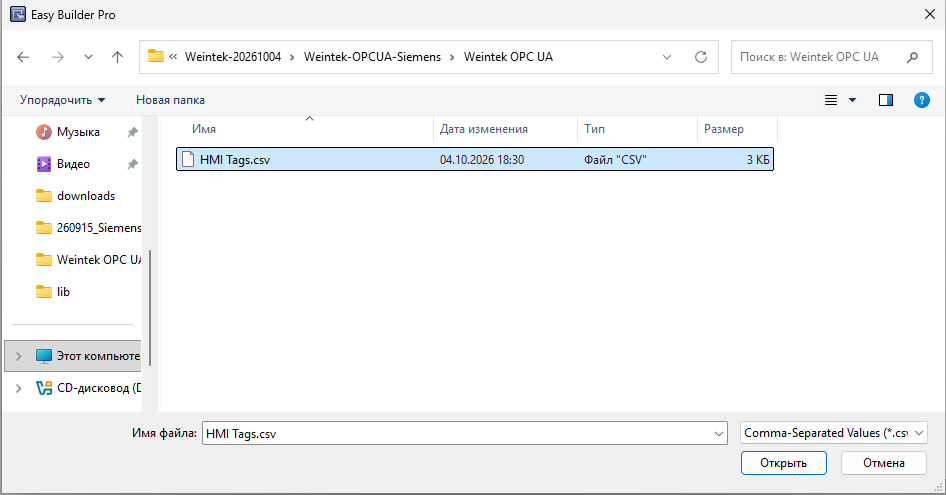Image resolution: width=946 pixels, height=495 pixels.
Task: Sort files by Тип column
Action: 594,129
